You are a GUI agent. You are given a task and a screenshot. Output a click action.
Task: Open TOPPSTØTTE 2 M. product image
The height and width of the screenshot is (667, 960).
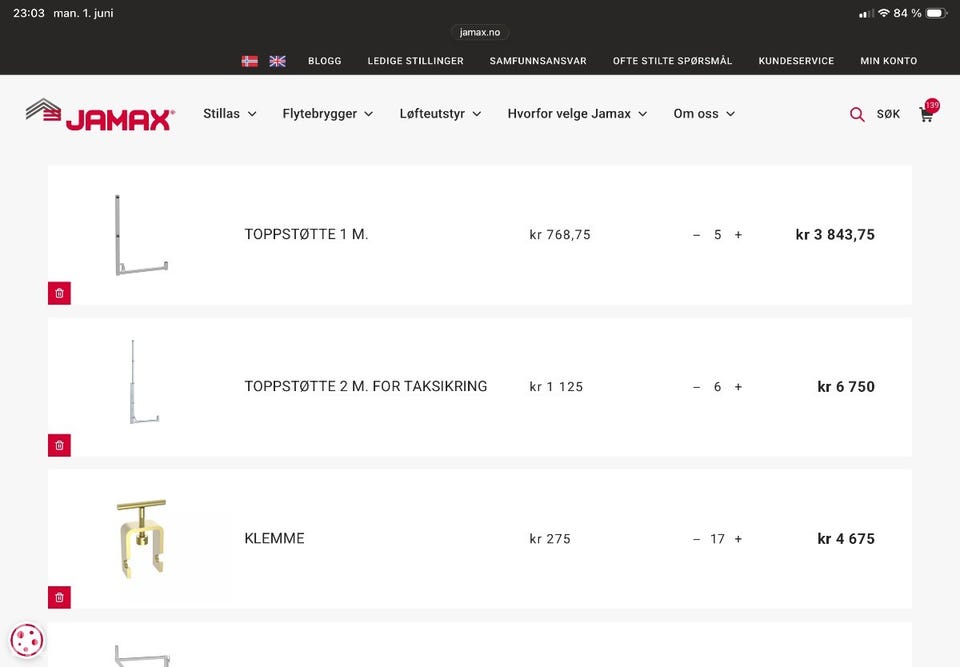(x=144, y=382)
